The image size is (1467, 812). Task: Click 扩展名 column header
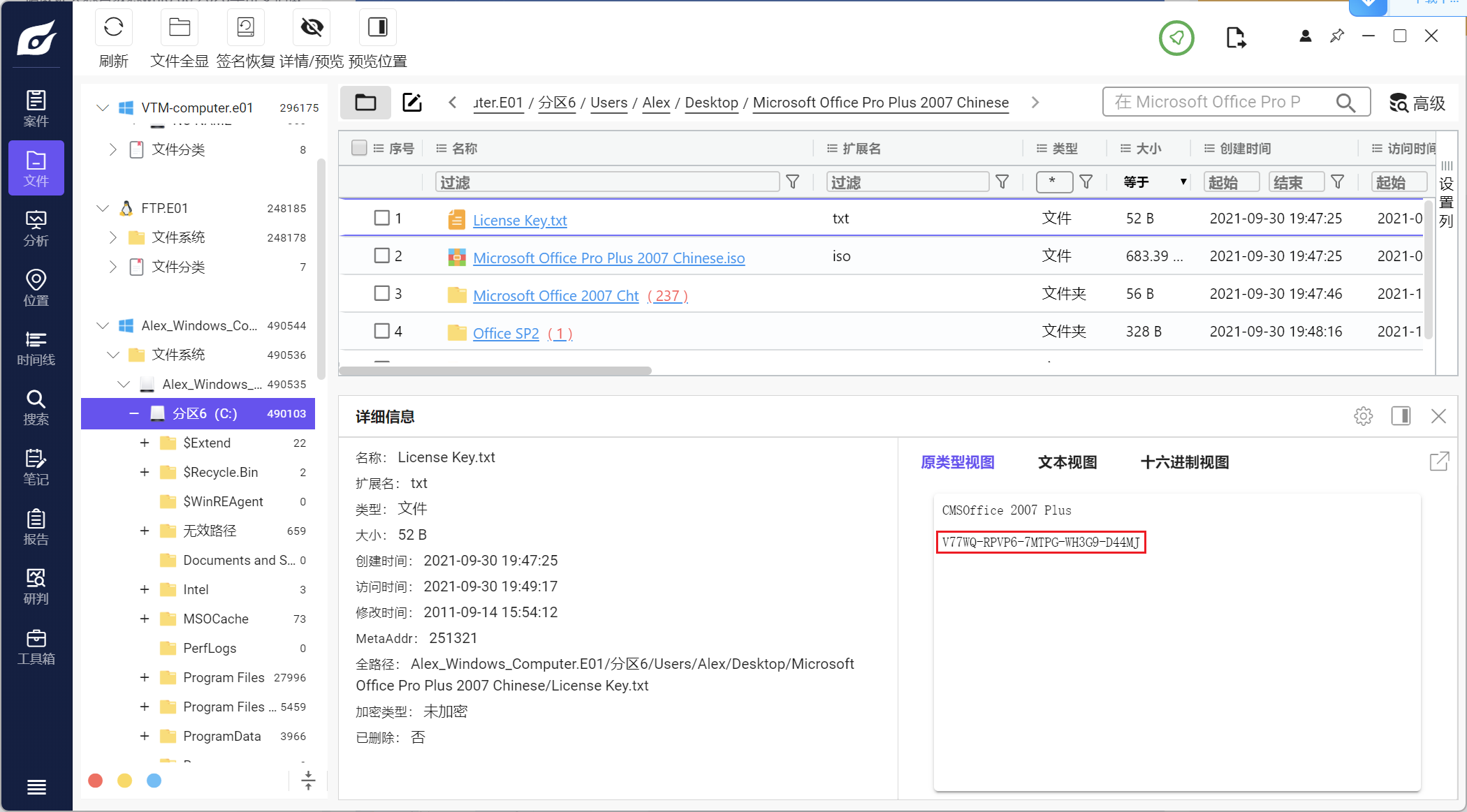click(x=861, y=148)
